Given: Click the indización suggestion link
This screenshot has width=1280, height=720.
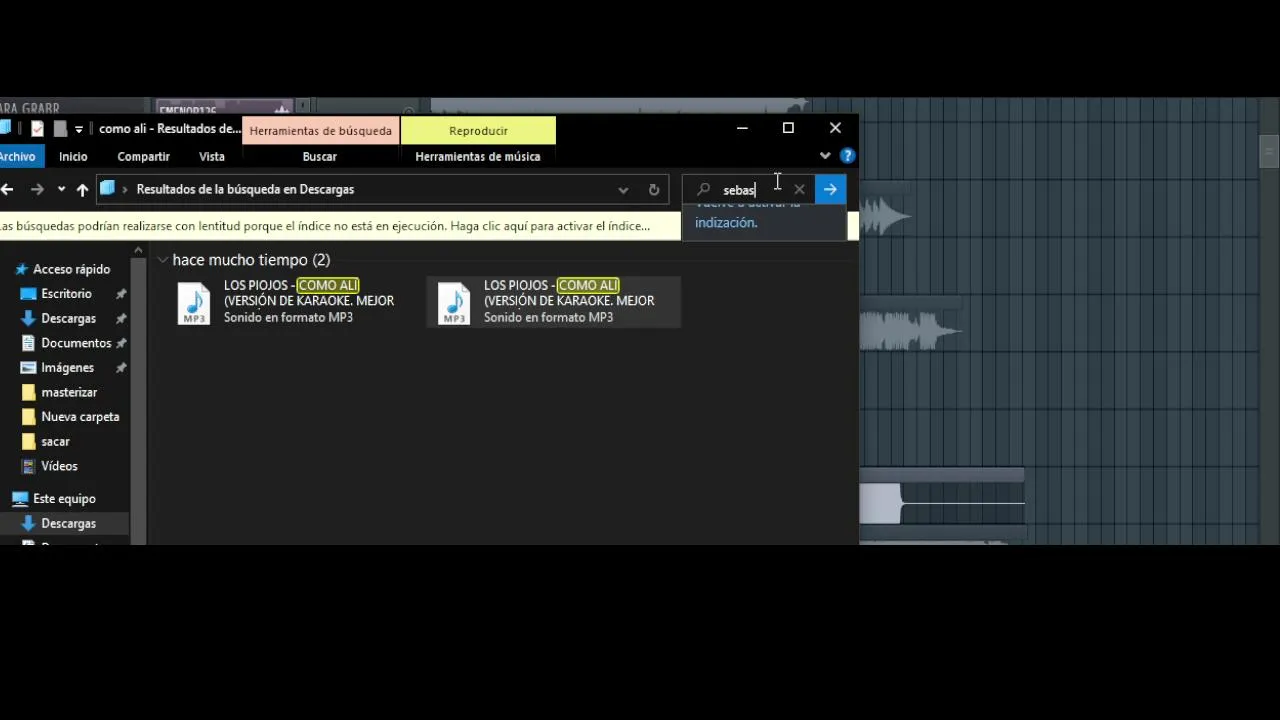Looking at the screenshot, I should (726, 222).
